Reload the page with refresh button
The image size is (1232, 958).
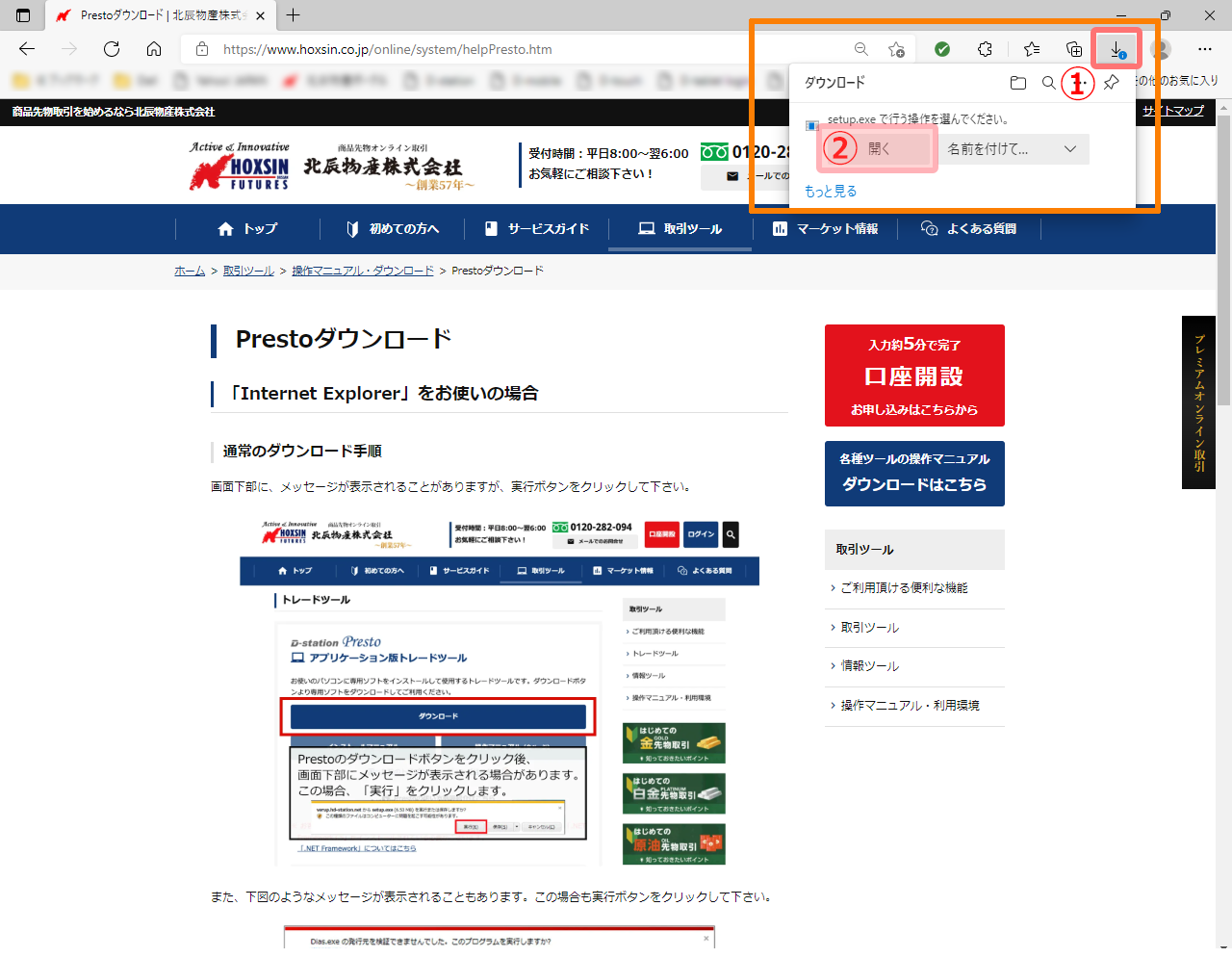tap(112, 49)
